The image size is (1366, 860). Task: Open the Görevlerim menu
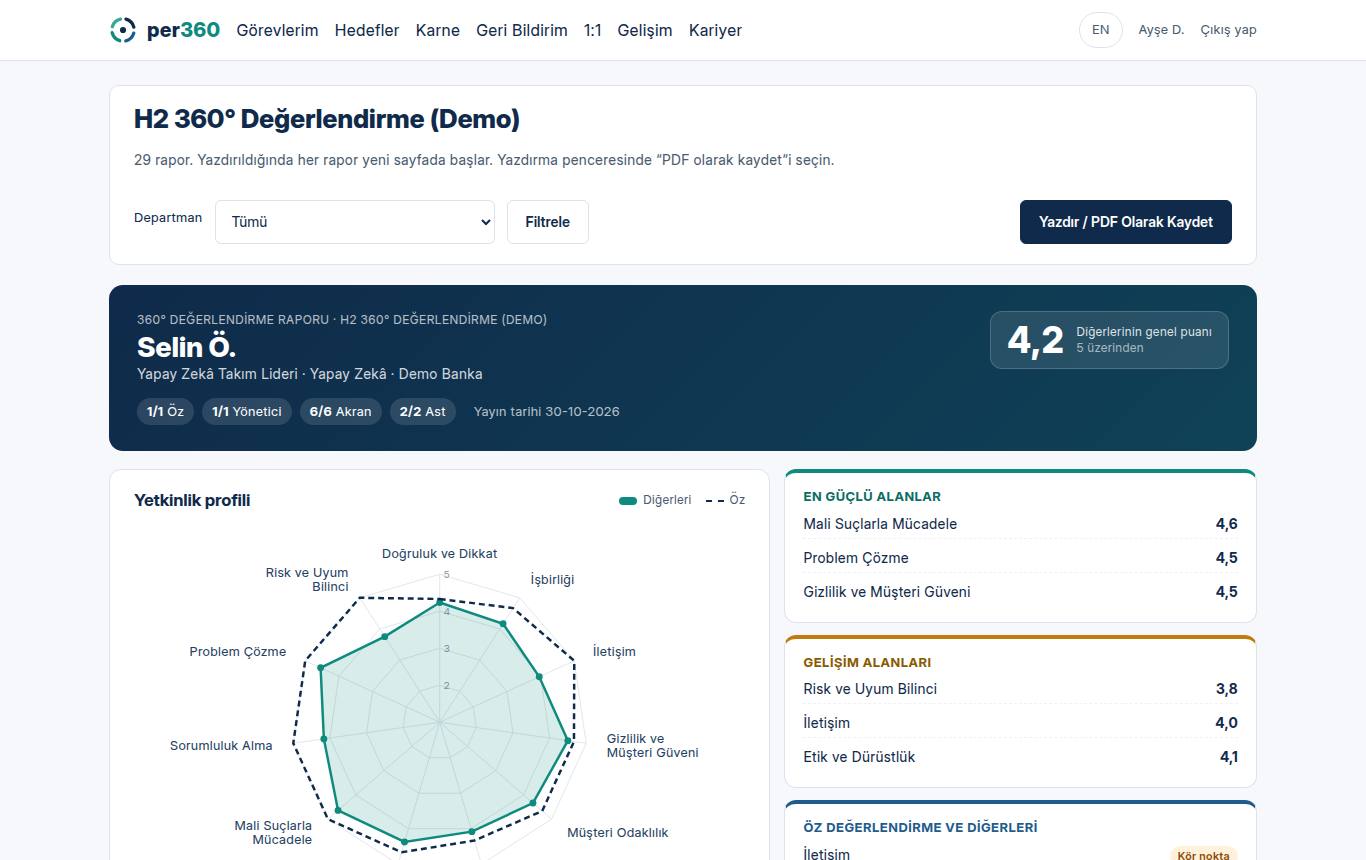[x=277, y=30]
